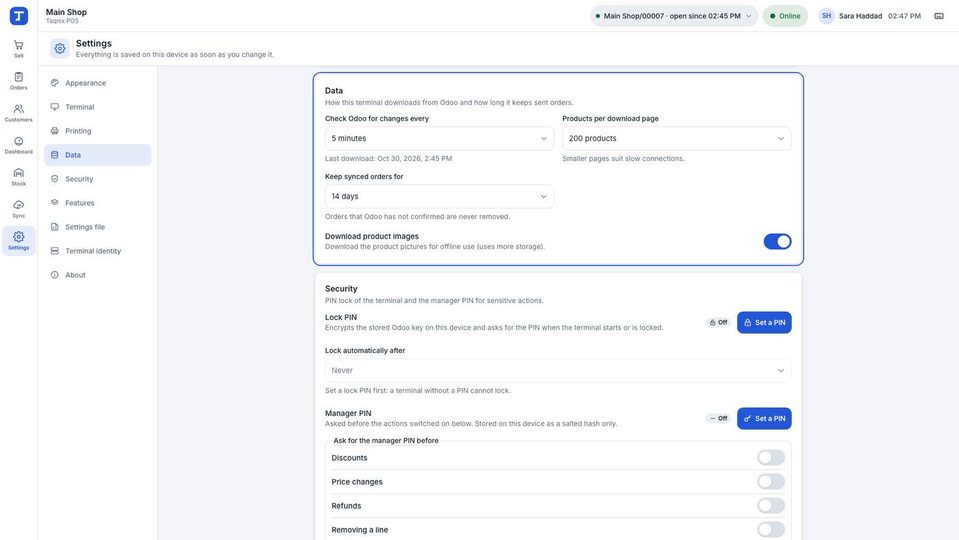Viewport: 959px width, 540px height.
Task: Select the About section
Action: point(97,275)
